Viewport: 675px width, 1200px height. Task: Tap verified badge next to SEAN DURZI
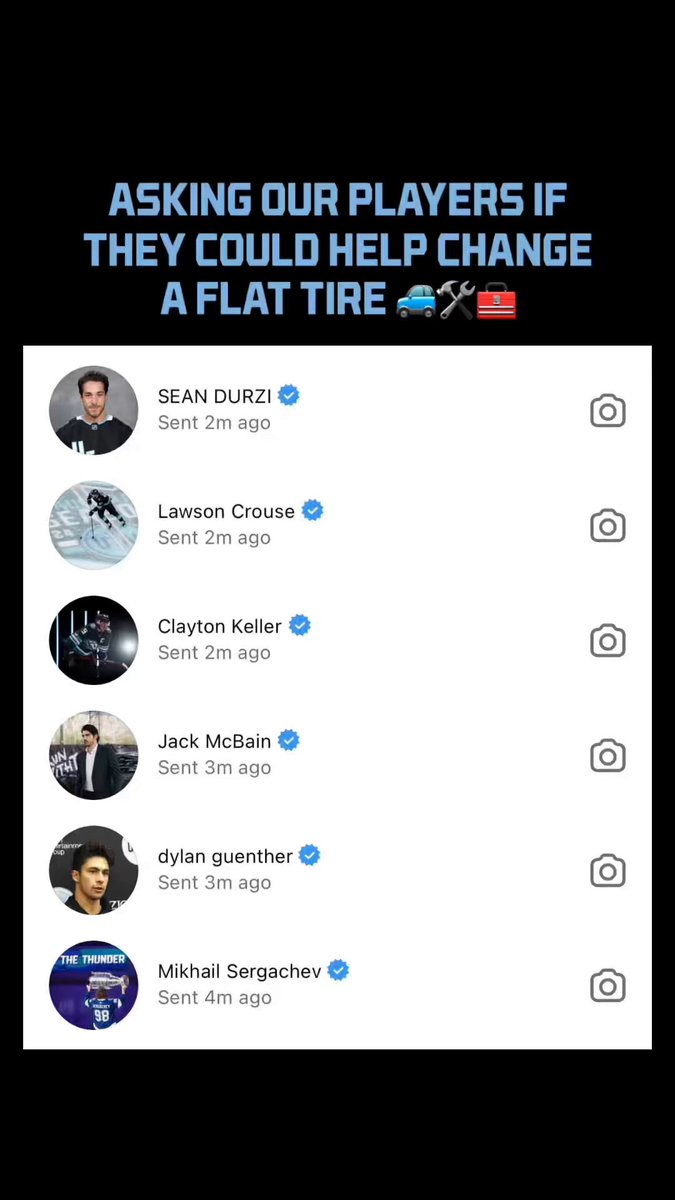coord(289,396)
